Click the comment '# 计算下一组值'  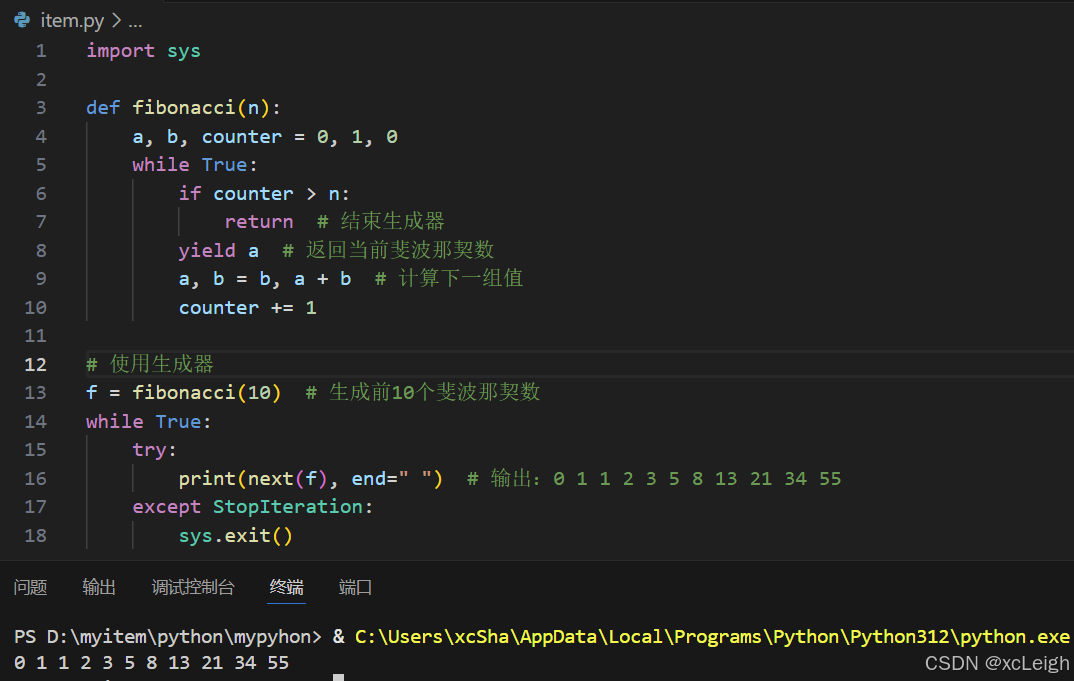tap(449, 278)
